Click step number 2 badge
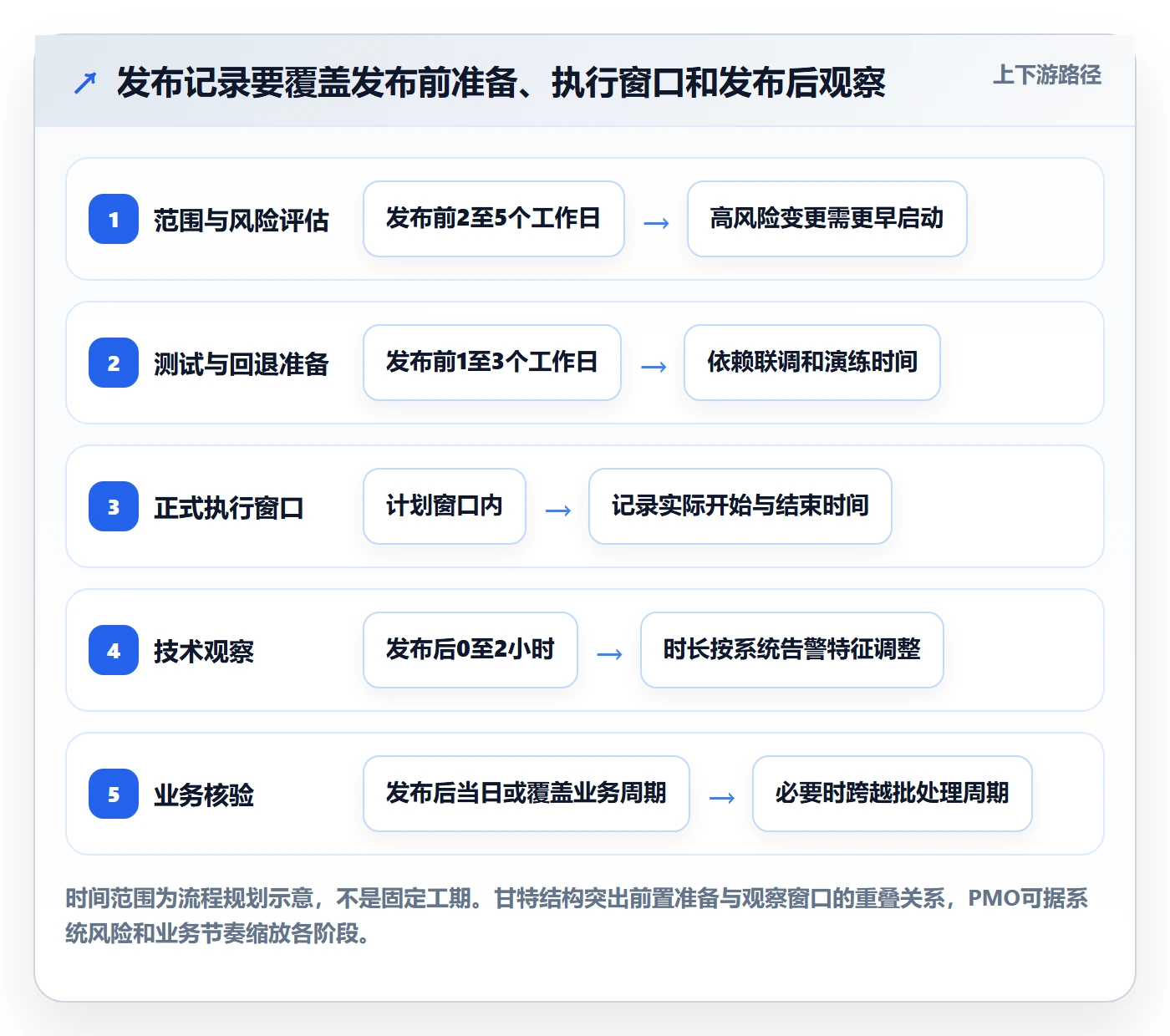Image resolution: width=1170 pixels, height=1036 pixels. coord(114,363)
